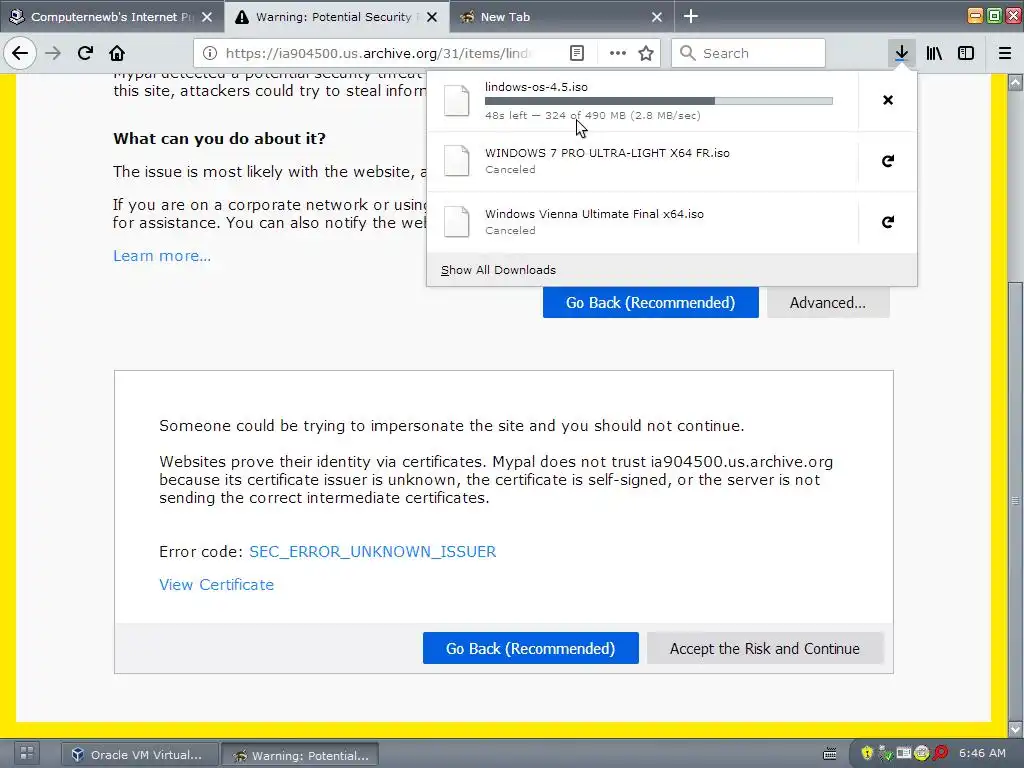
Task: Click the Downloads toolbar arrow
Action: click(901, 53)
